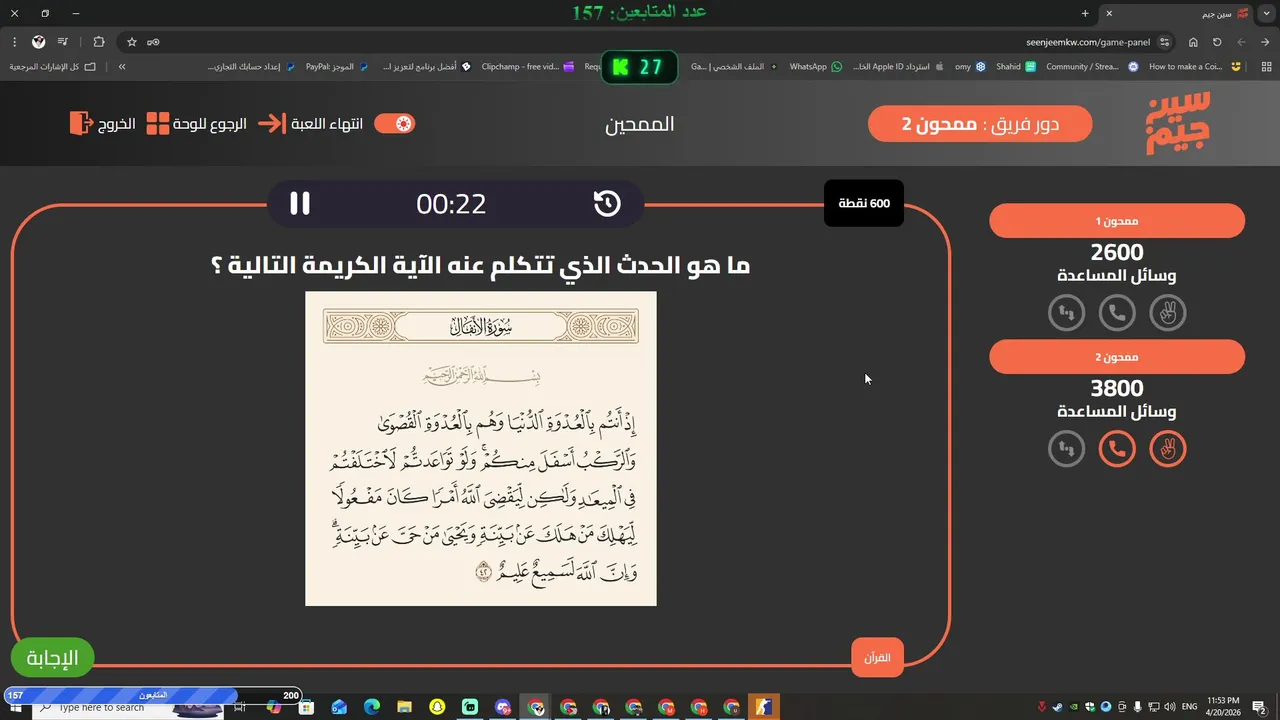This screenshot has height=720, width=1280.
Task: Click the Windows Start button
Action: (16, 707)
